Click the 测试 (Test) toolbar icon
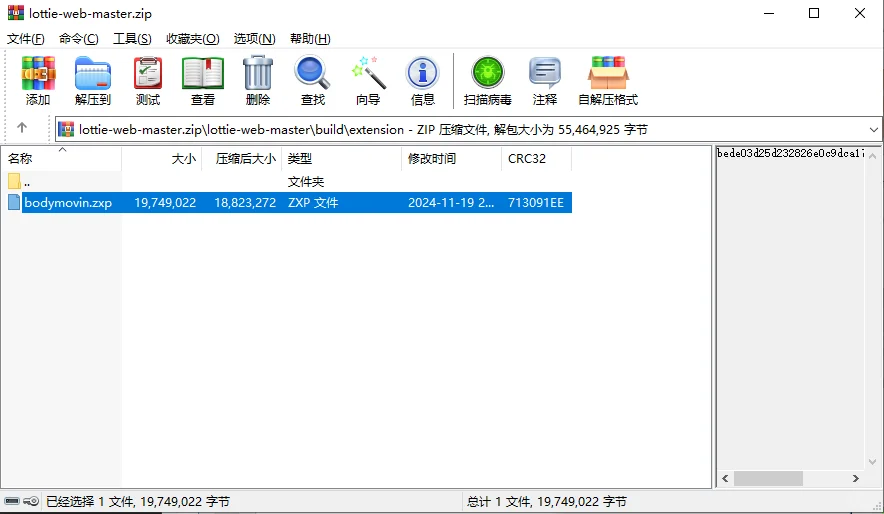Viewport: 884px width, 514px height. point(148,73)
